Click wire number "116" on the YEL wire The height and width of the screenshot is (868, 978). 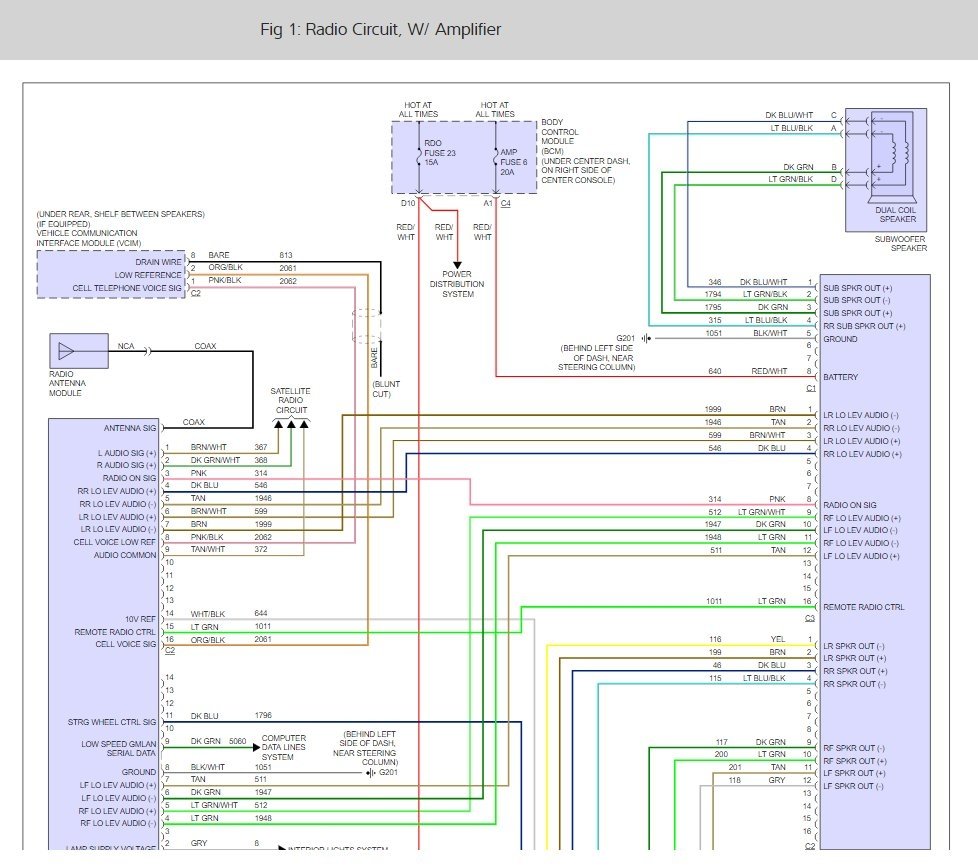pos(715,639)
